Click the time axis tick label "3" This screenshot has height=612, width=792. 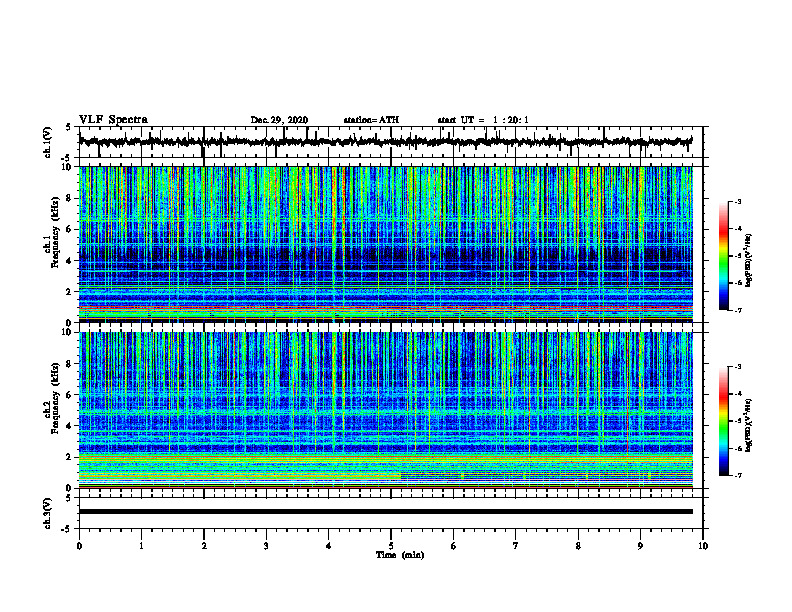(x=266, y=546)
